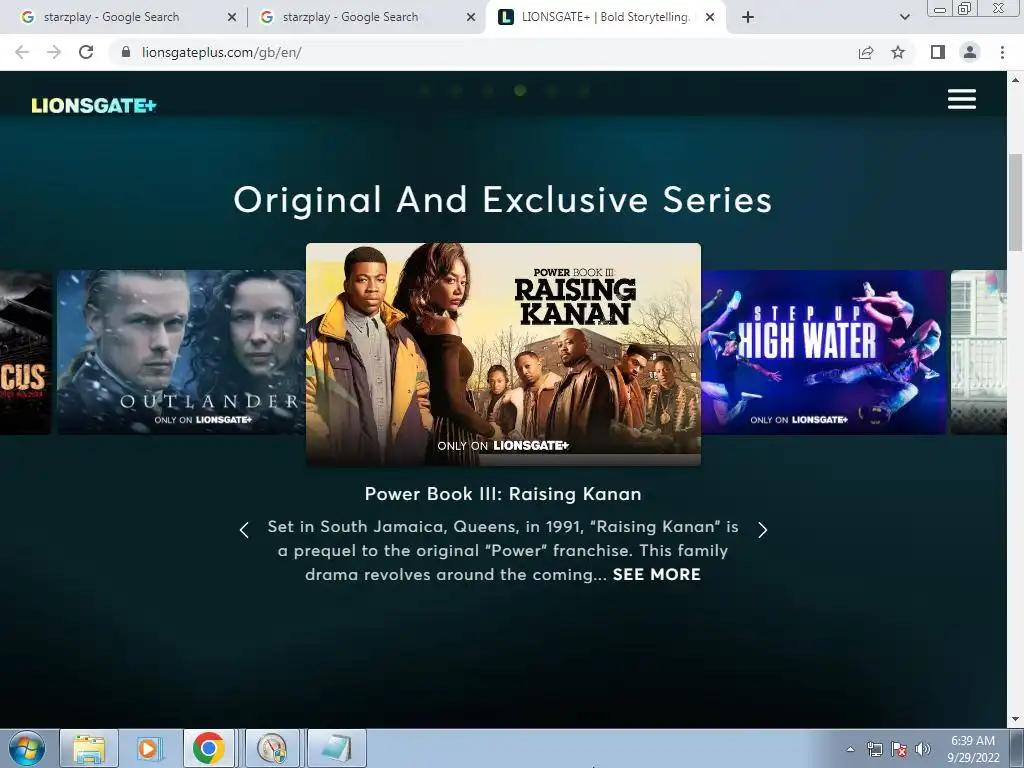Image resolution: width=1024 pixels, height=768 pixels.
Task: Open the compass and shield taskbar application
Action: point(272,748)
